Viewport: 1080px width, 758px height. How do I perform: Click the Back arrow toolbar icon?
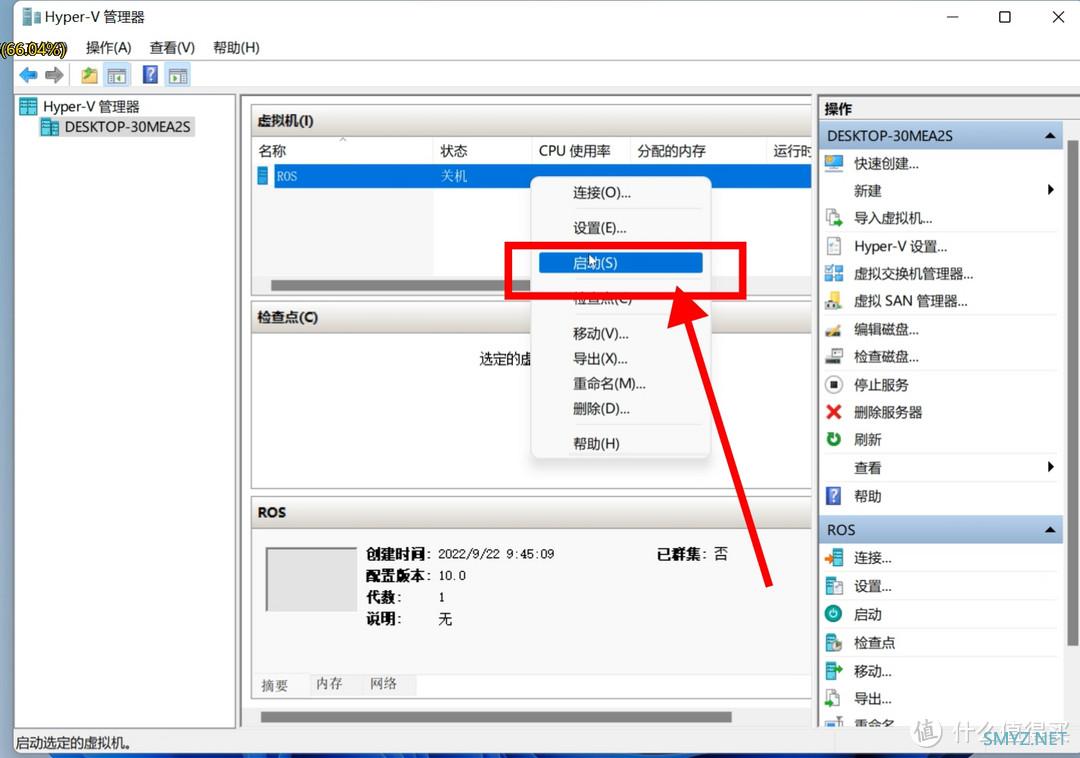pos(28,75)
